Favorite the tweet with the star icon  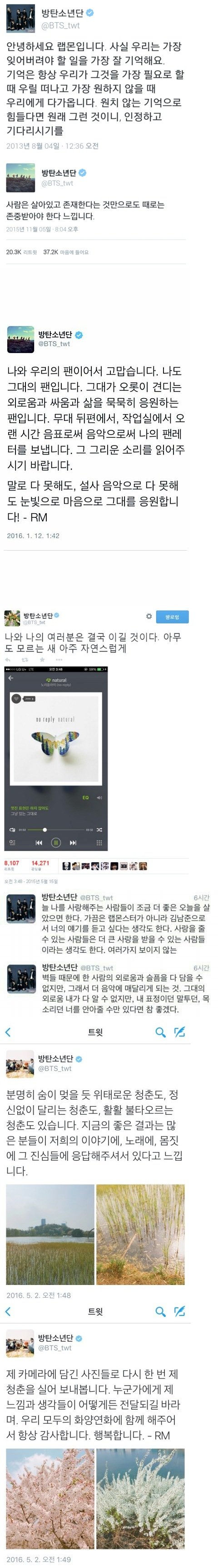42,660
